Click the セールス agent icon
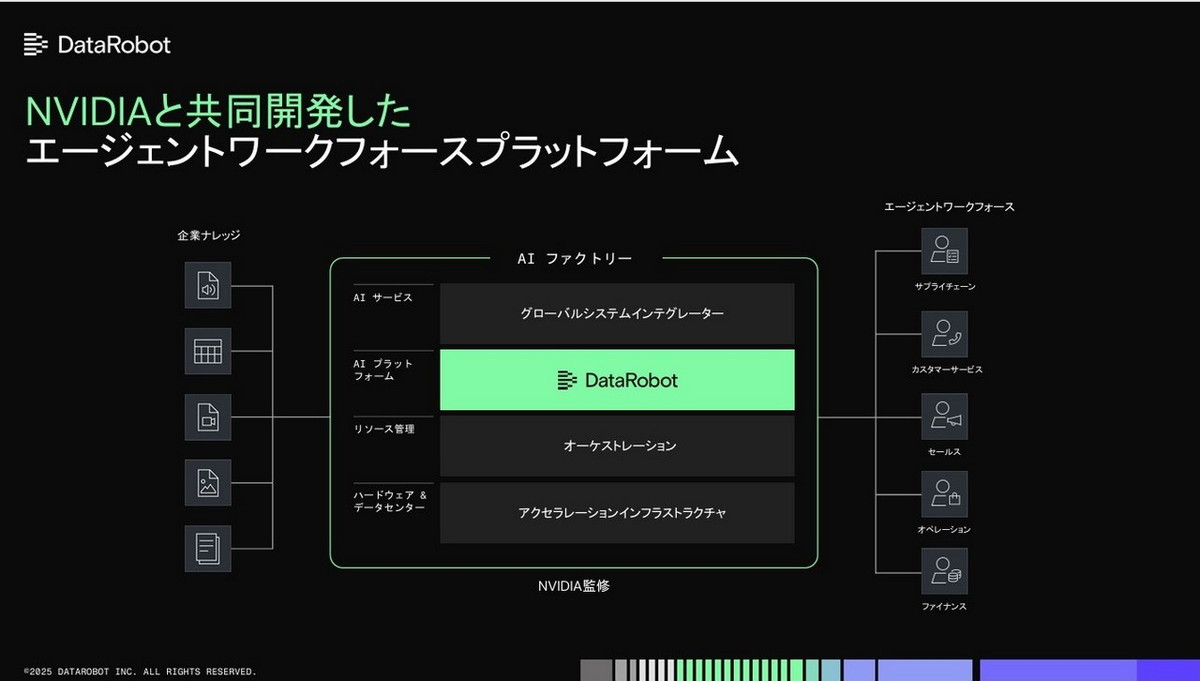The width and height of the screenshot is (1200, 681). [x=944, y=417]
